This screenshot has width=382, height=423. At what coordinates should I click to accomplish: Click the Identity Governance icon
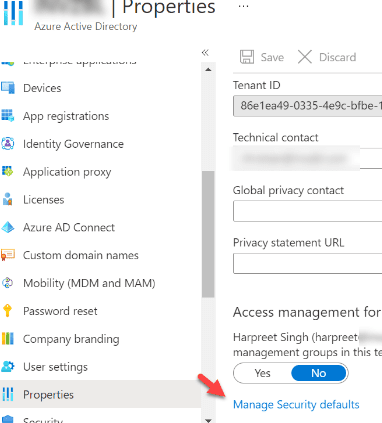pyautogui.click(x=8, y=144)
